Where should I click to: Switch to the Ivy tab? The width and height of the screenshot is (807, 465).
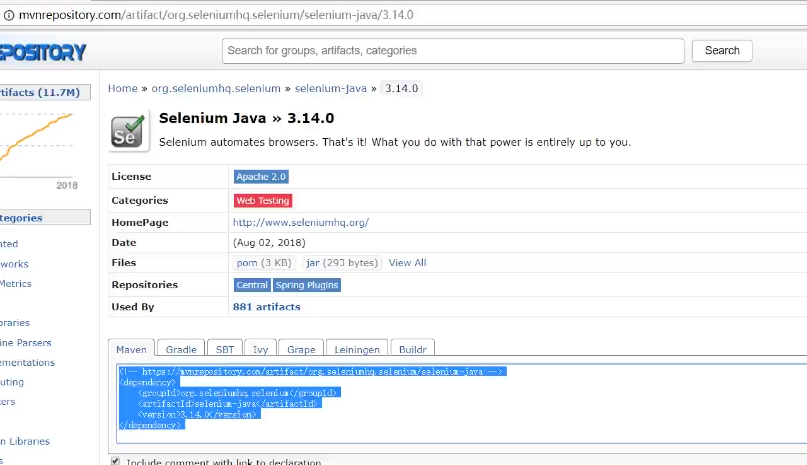click(x=260, y=349)
